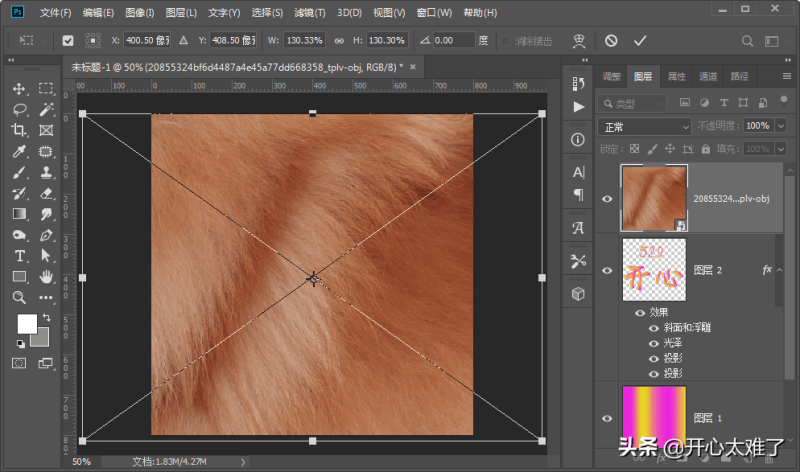Viewport: 800px width, 472px height.
Task: Toggle visibility of 斜面和浮雕 effect
Action: (655, 327)
